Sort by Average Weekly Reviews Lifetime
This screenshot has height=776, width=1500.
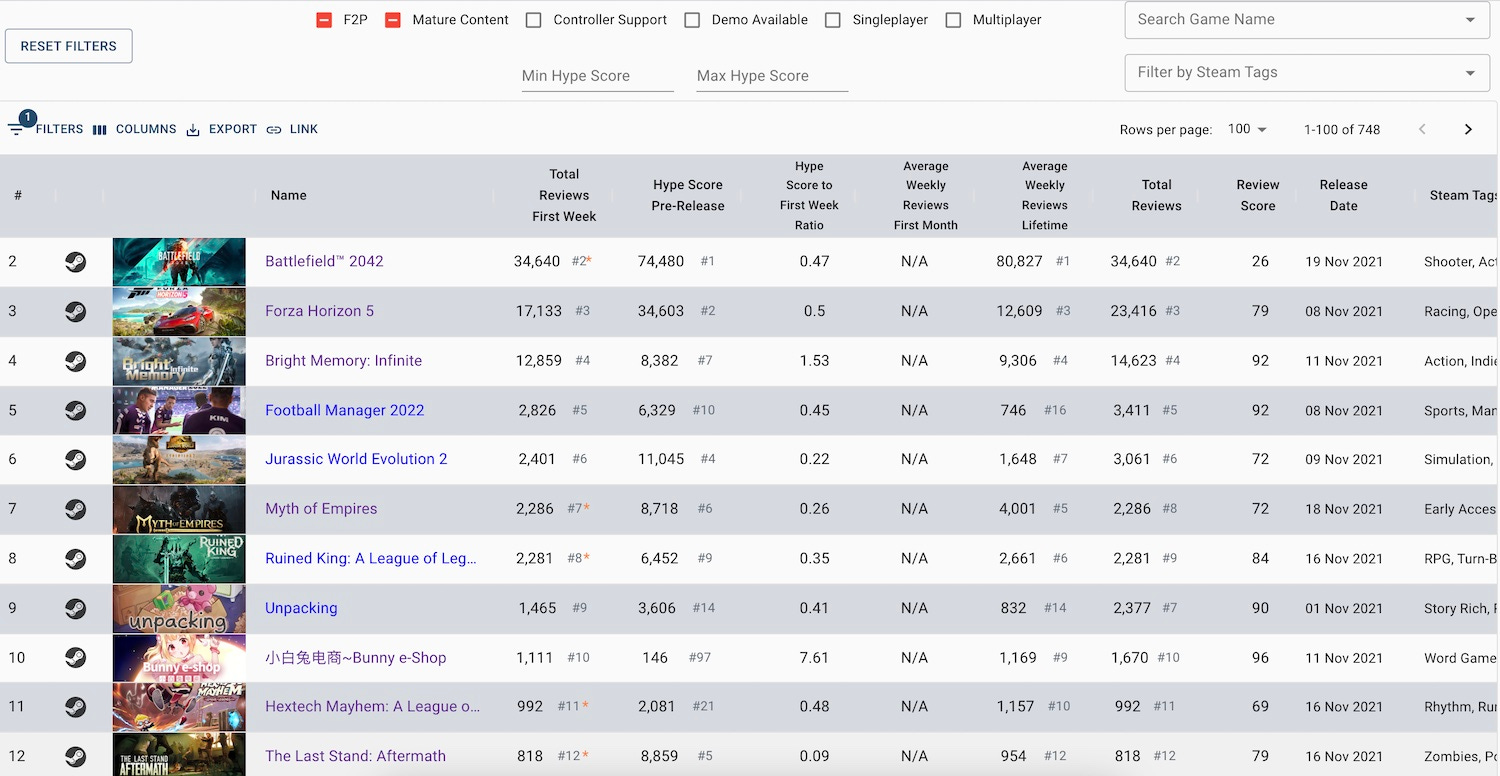click(x=1045, y=196)
